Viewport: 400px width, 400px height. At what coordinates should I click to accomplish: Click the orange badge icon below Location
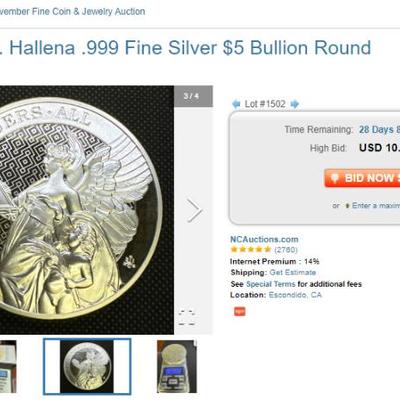(x=239, y=311)
